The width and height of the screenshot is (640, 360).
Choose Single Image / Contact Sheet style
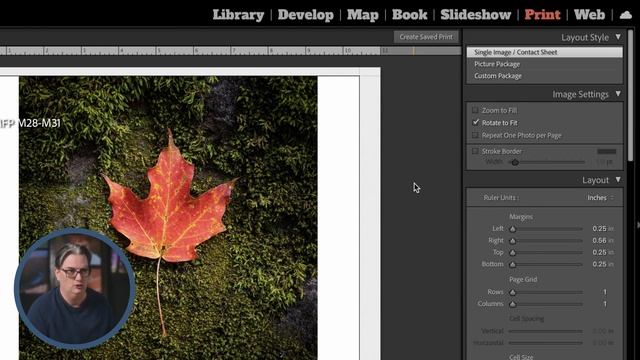(x=544, y=52)
